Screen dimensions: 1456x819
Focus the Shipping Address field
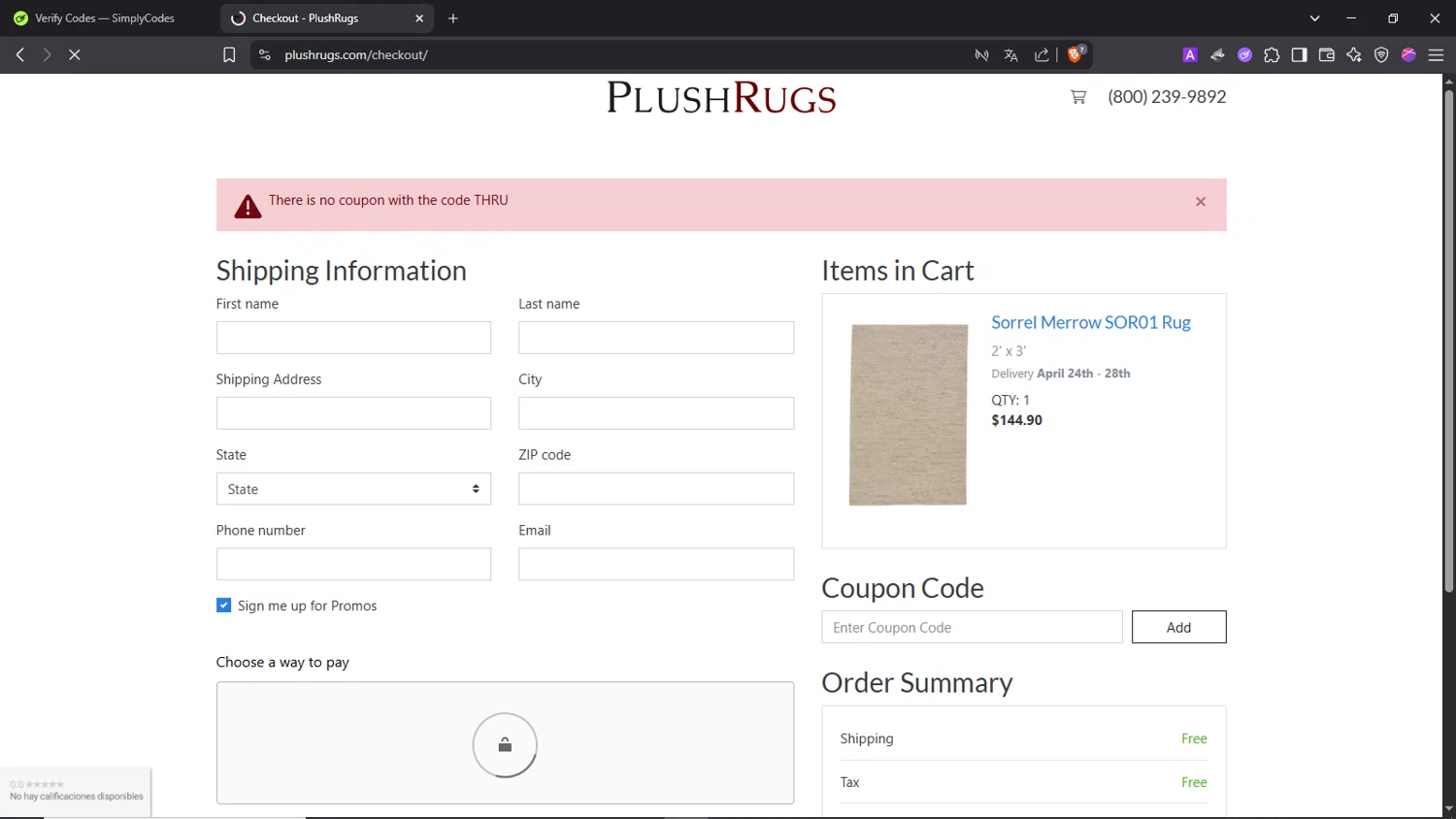[x=353, y=413]
